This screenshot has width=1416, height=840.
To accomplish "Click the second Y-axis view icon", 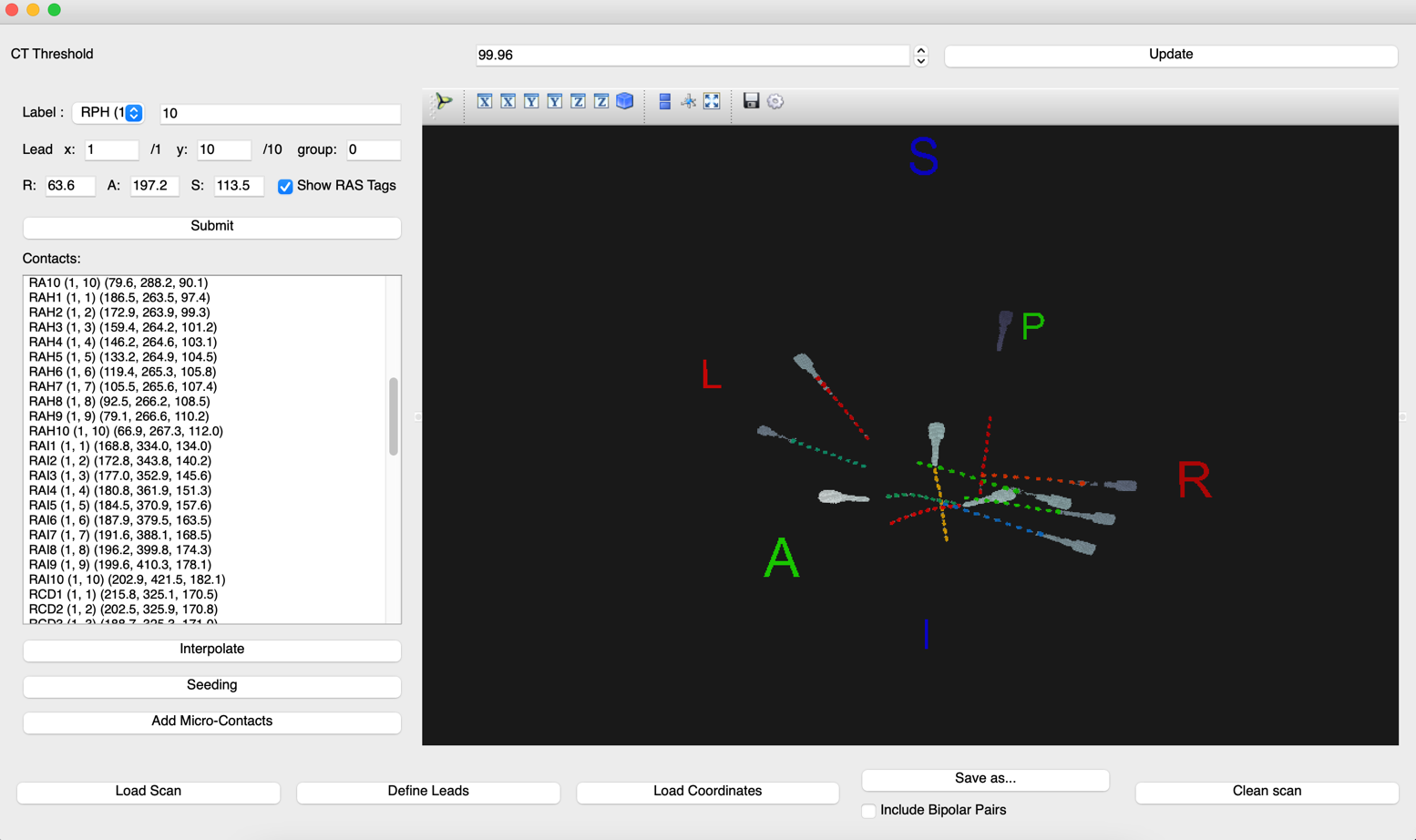I will click(x=555, y=101).
